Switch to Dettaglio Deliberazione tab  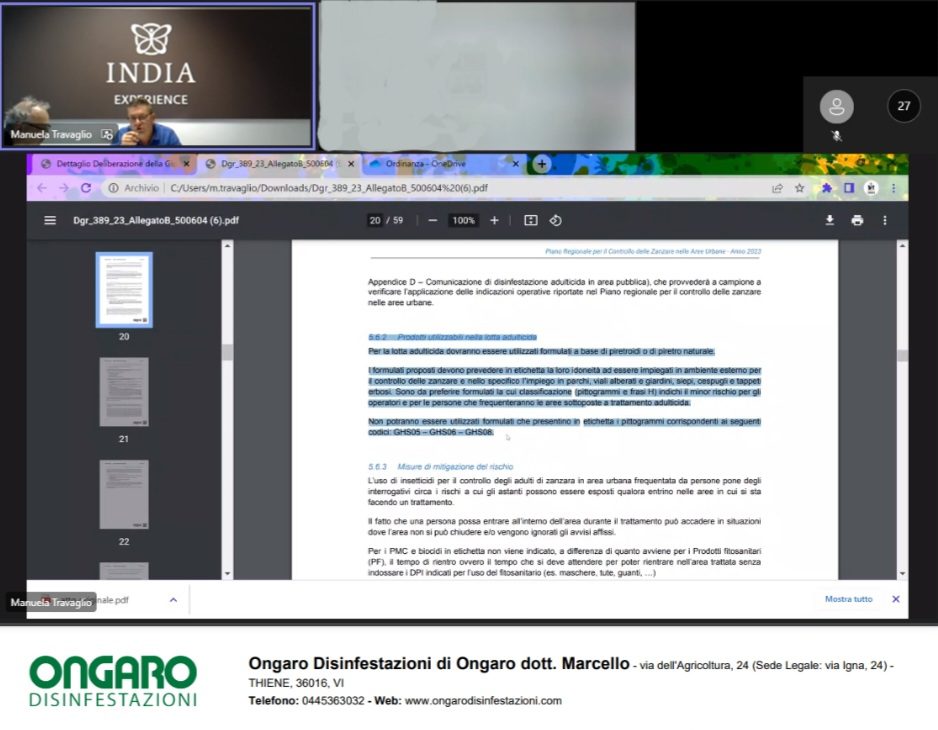pos(108,164)
